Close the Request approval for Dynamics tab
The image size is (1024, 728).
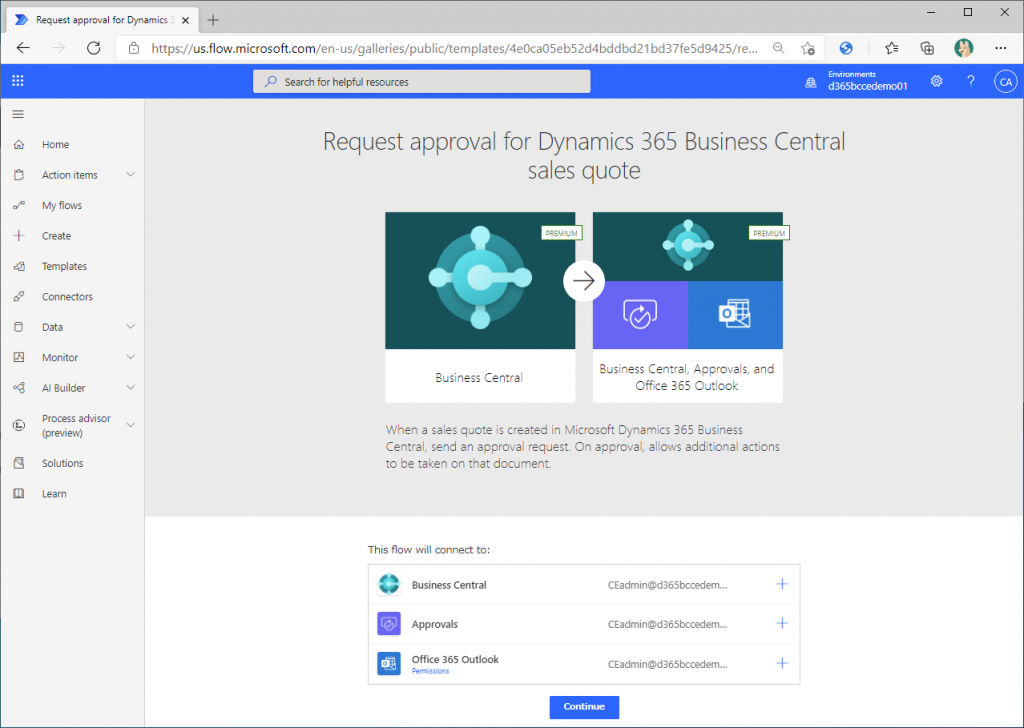coord(185,20)
